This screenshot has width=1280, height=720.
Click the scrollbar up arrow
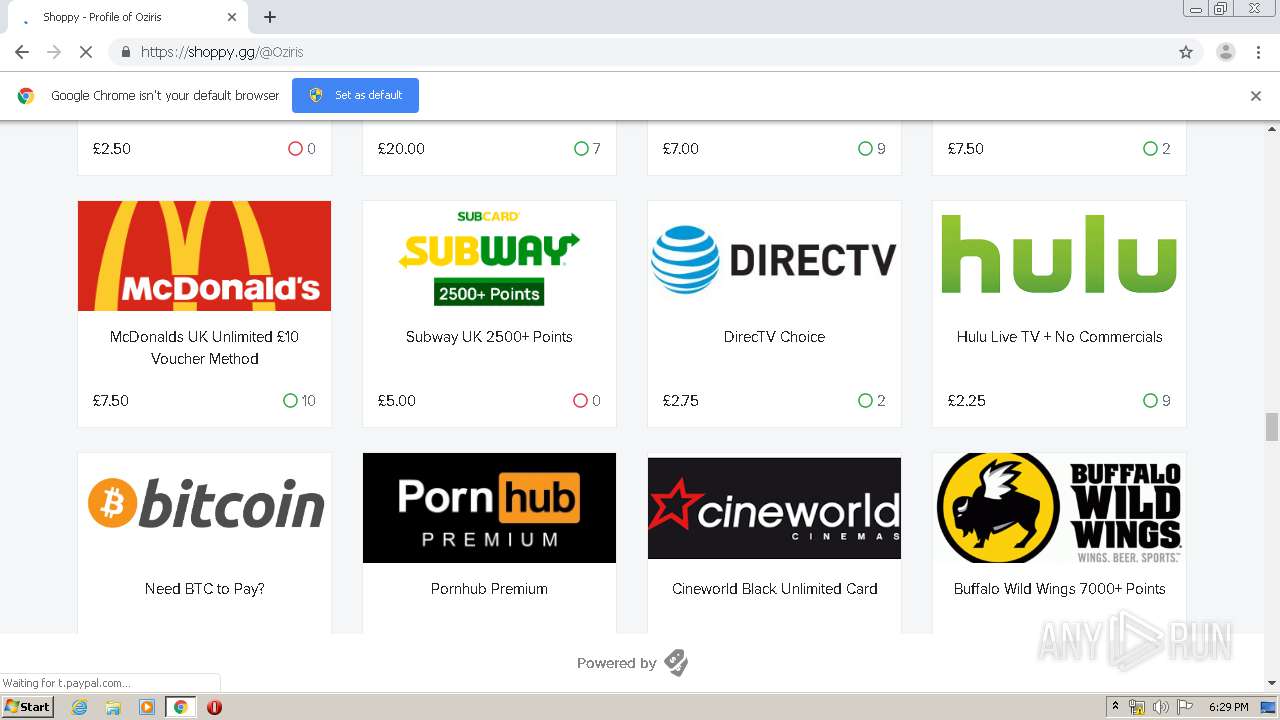(1272, 128)
